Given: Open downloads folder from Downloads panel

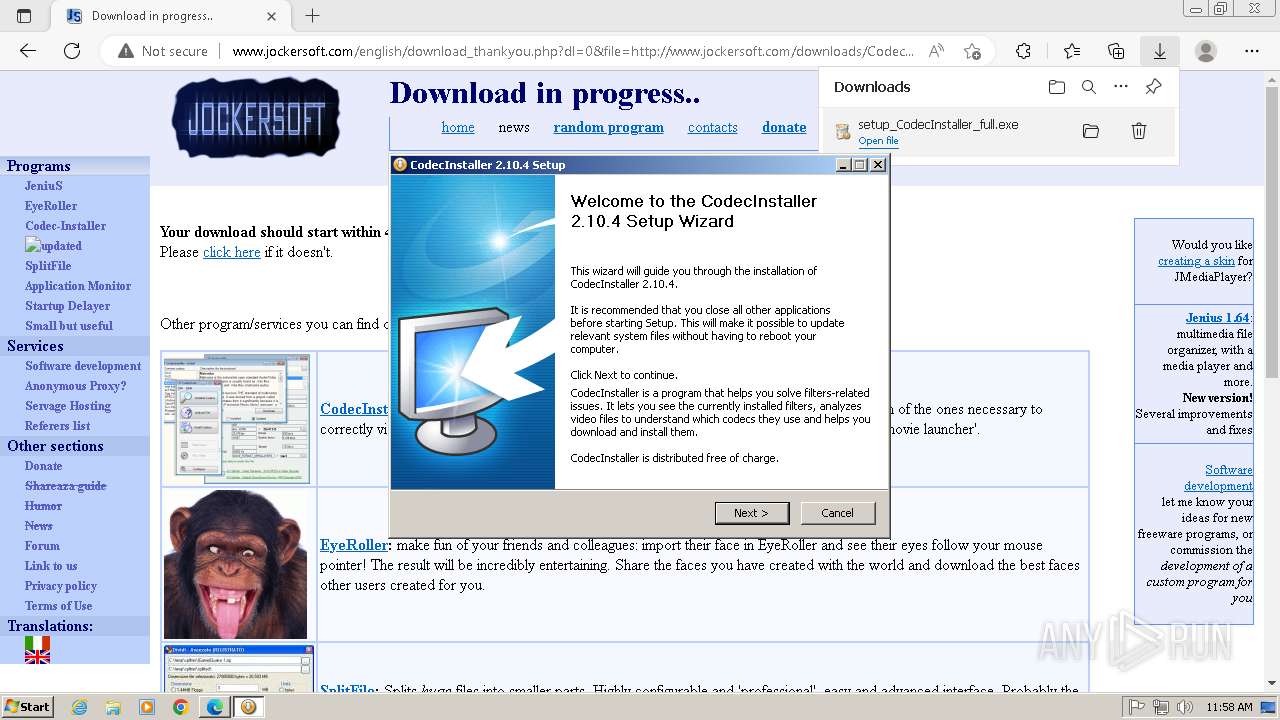Looking at the screenshot, I should click(1057, 87).
